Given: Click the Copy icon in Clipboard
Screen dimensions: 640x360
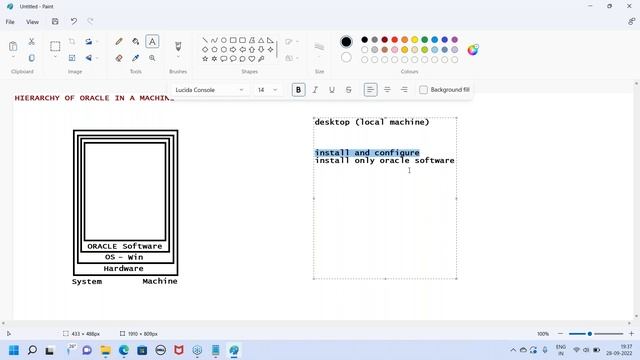Looking at the screenshot, I should pyautogui.click(x=31, y=58).
